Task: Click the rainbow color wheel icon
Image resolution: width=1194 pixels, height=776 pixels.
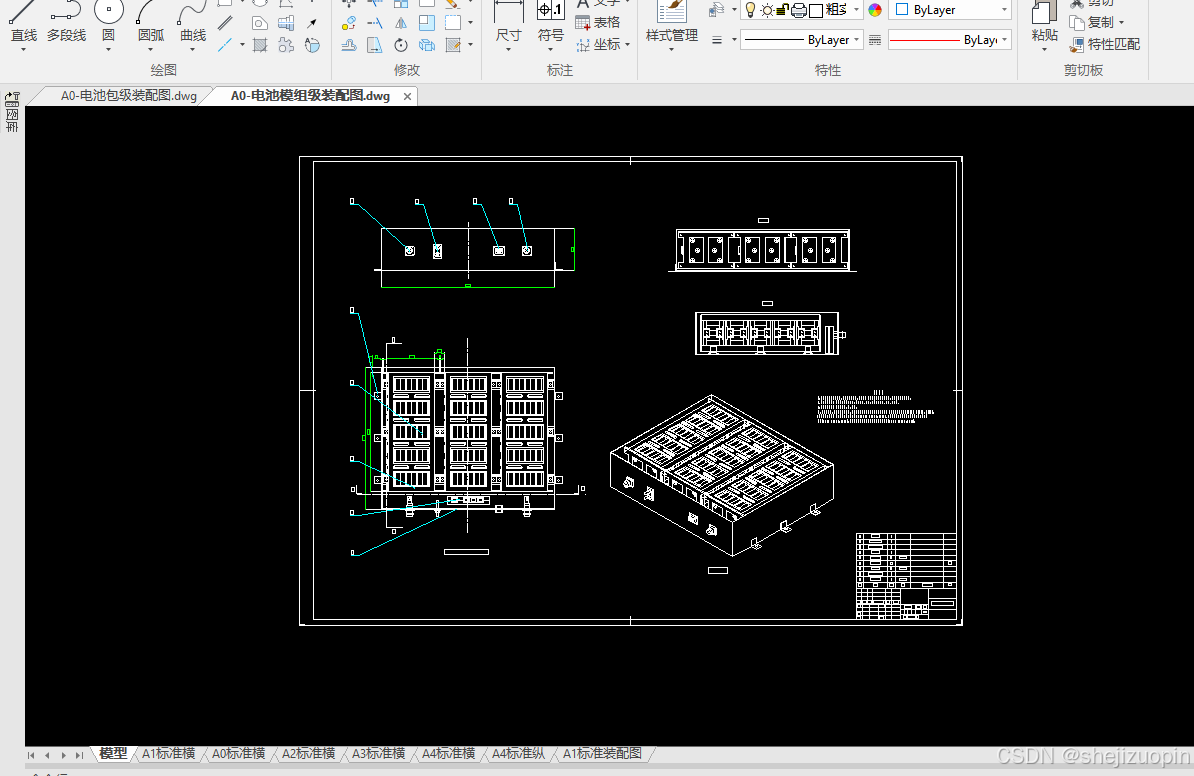Action: click(875, 10)
